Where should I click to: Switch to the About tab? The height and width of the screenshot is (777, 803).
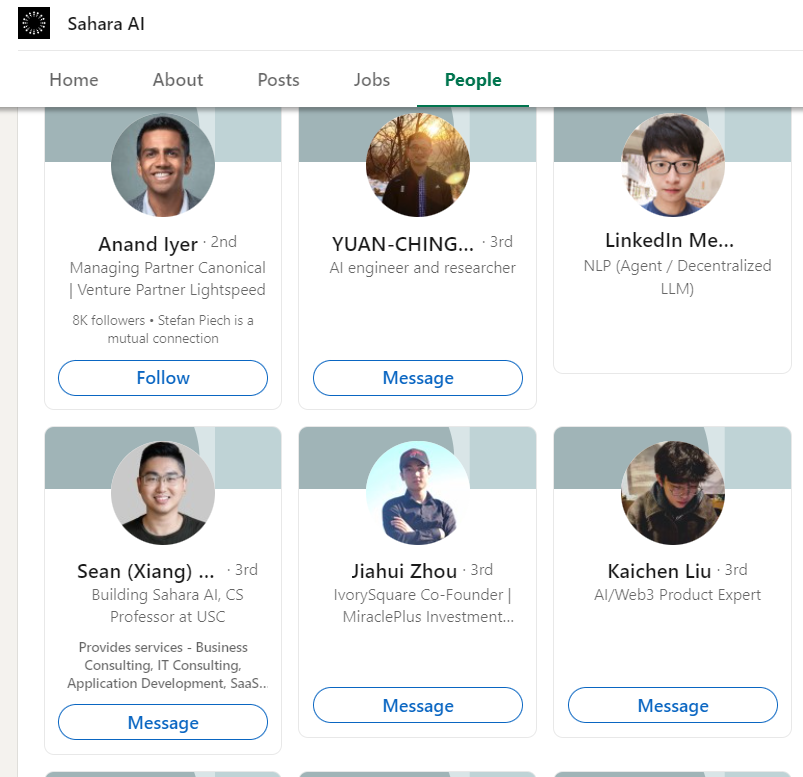178,80
